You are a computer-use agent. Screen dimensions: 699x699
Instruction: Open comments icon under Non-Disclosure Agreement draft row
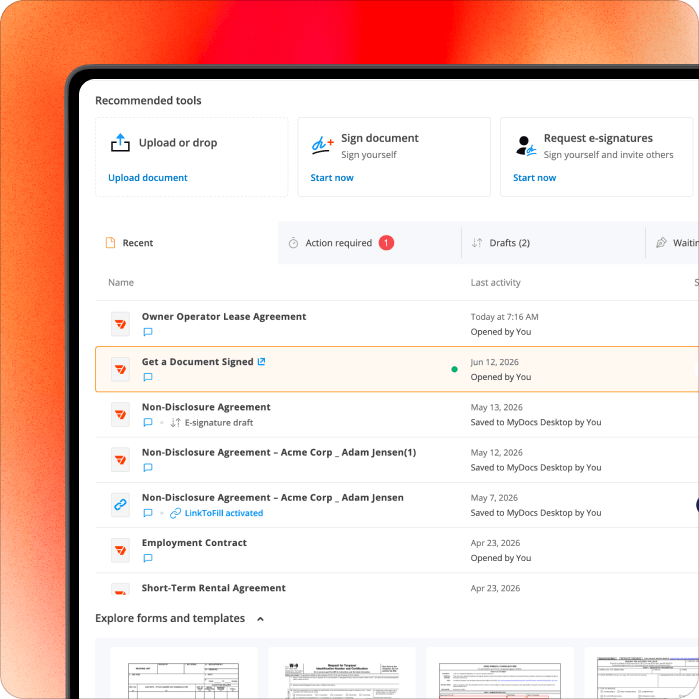point(148,422)
